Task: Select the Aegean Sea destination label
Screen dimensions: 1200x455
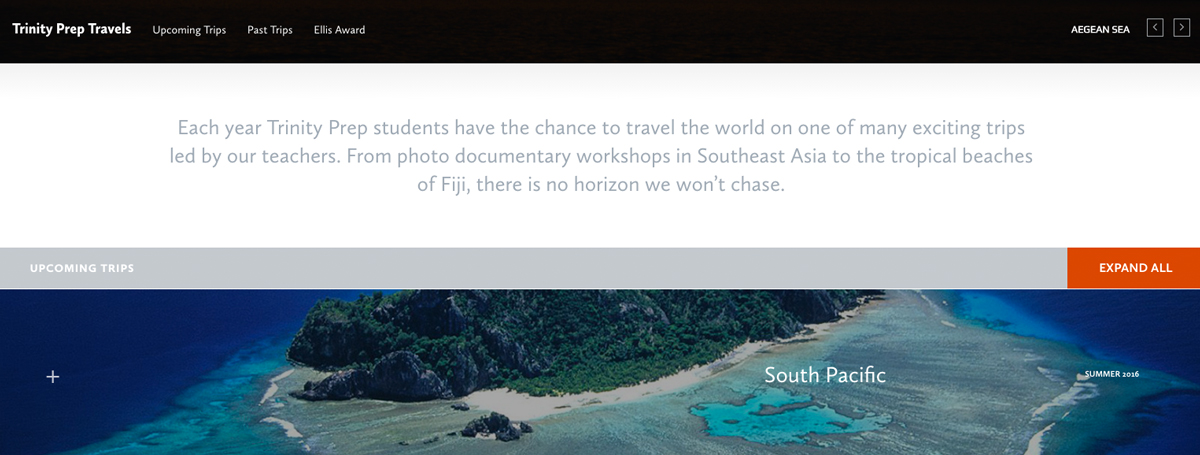Action: [1100, 30]
